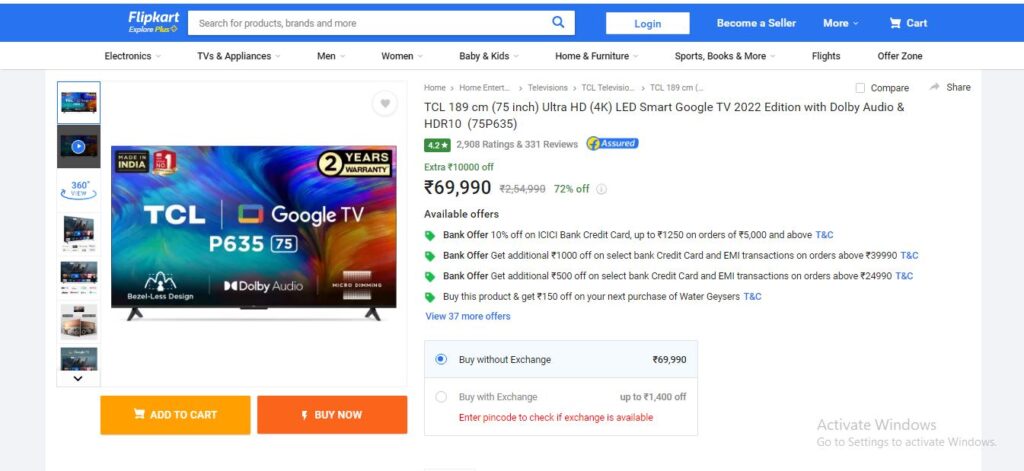This screenshot has height=471, width=1024.
Task: Open the Offer Zone menu item
Action: (899, 56)
